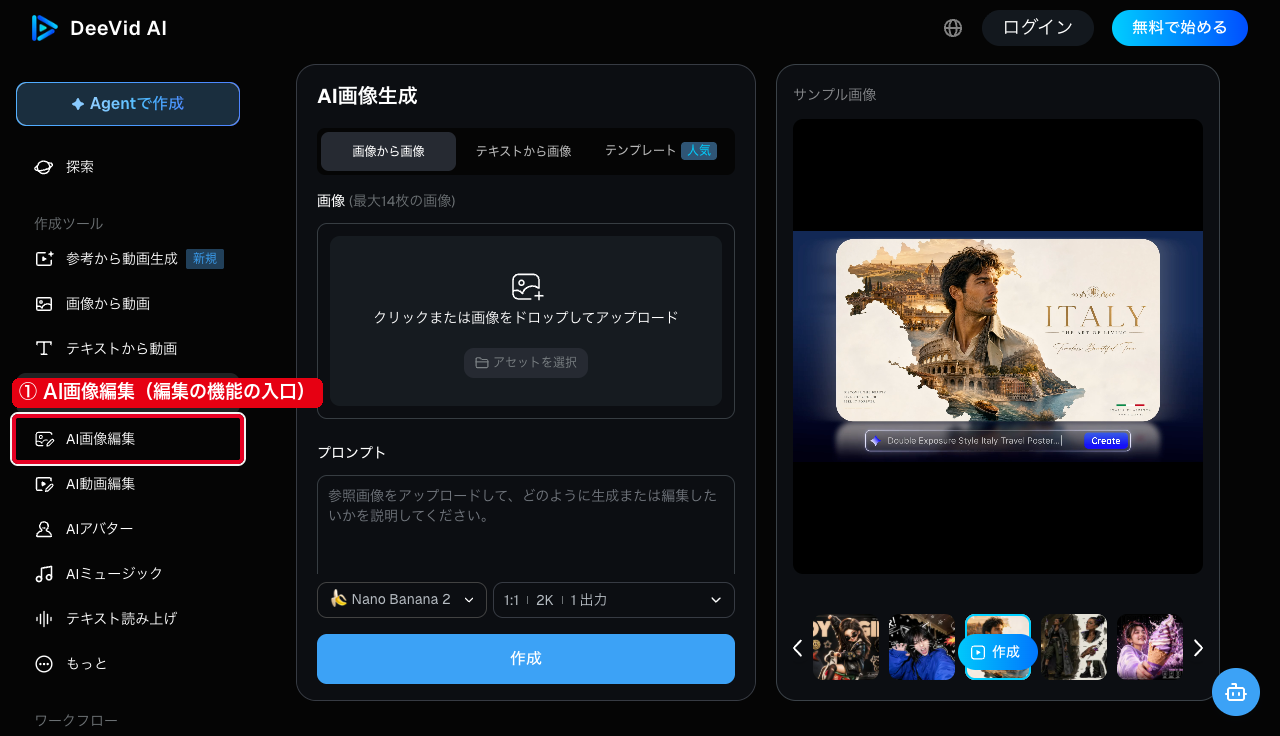
Task: Switch to テキストから画像 tab
Action: click(523, 151)
